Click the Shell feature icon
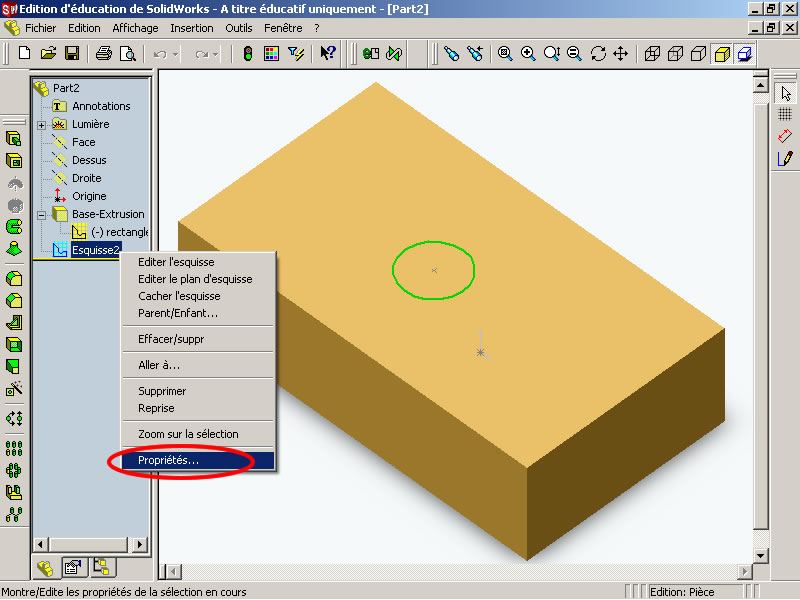Viewport: 800px width, 600px height. pyautogui.click(x=14, y=345)
